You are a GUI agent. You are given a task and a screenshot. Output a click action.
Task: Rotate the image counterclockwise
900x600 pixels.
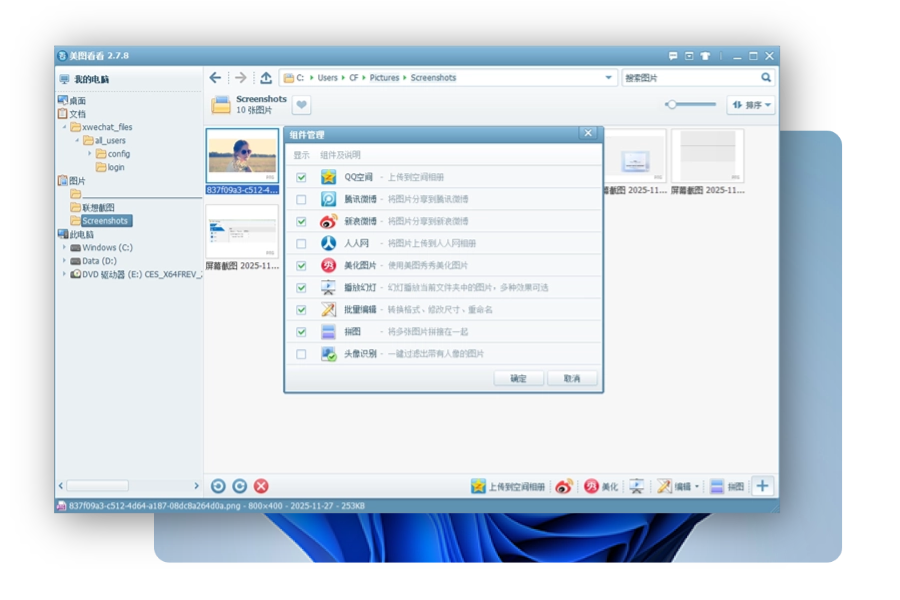[x=218, y=486]
